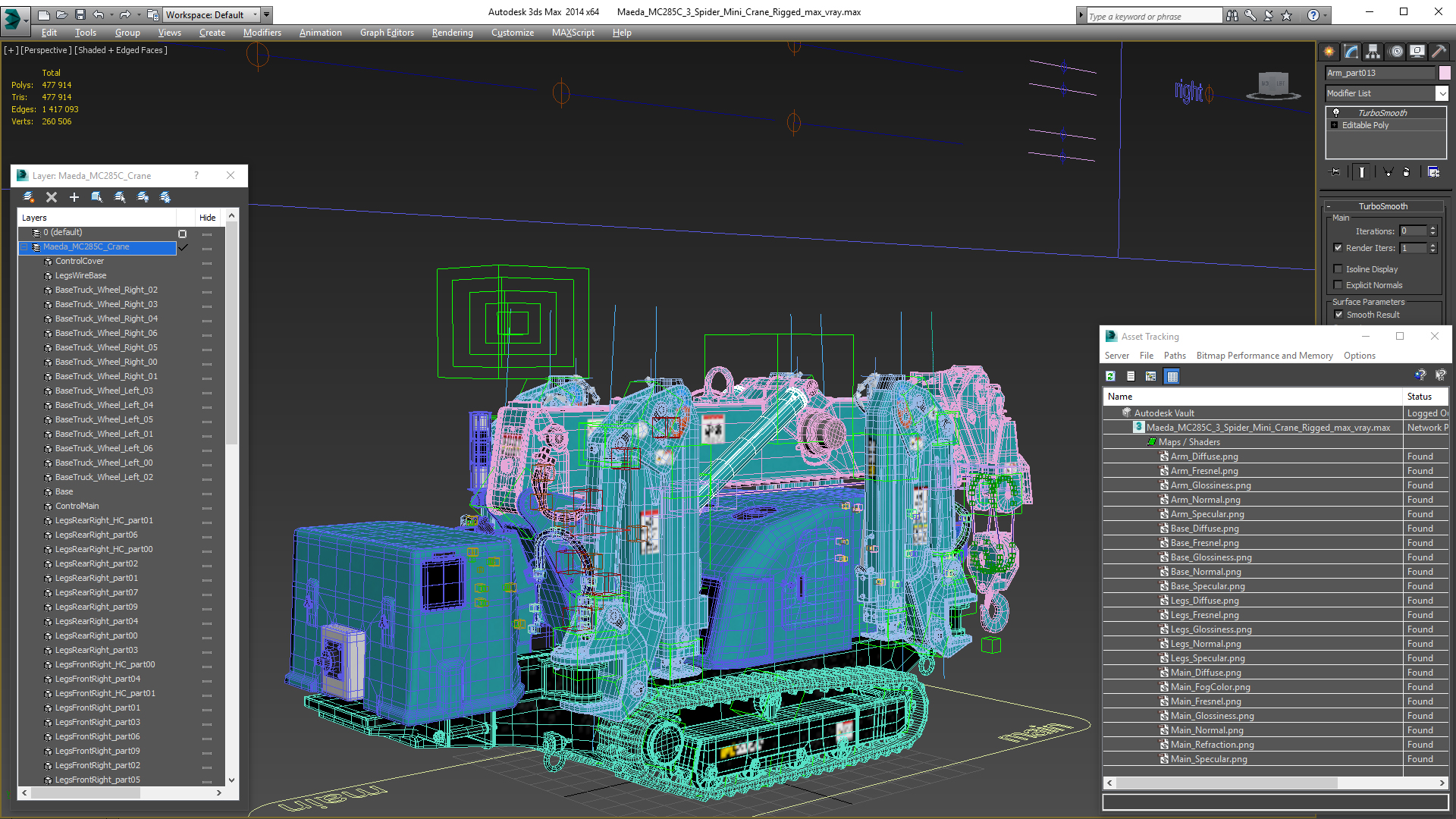Click Make Unique icon below modifier stack
1456x819 pixels.
(x=1388, y=172)
